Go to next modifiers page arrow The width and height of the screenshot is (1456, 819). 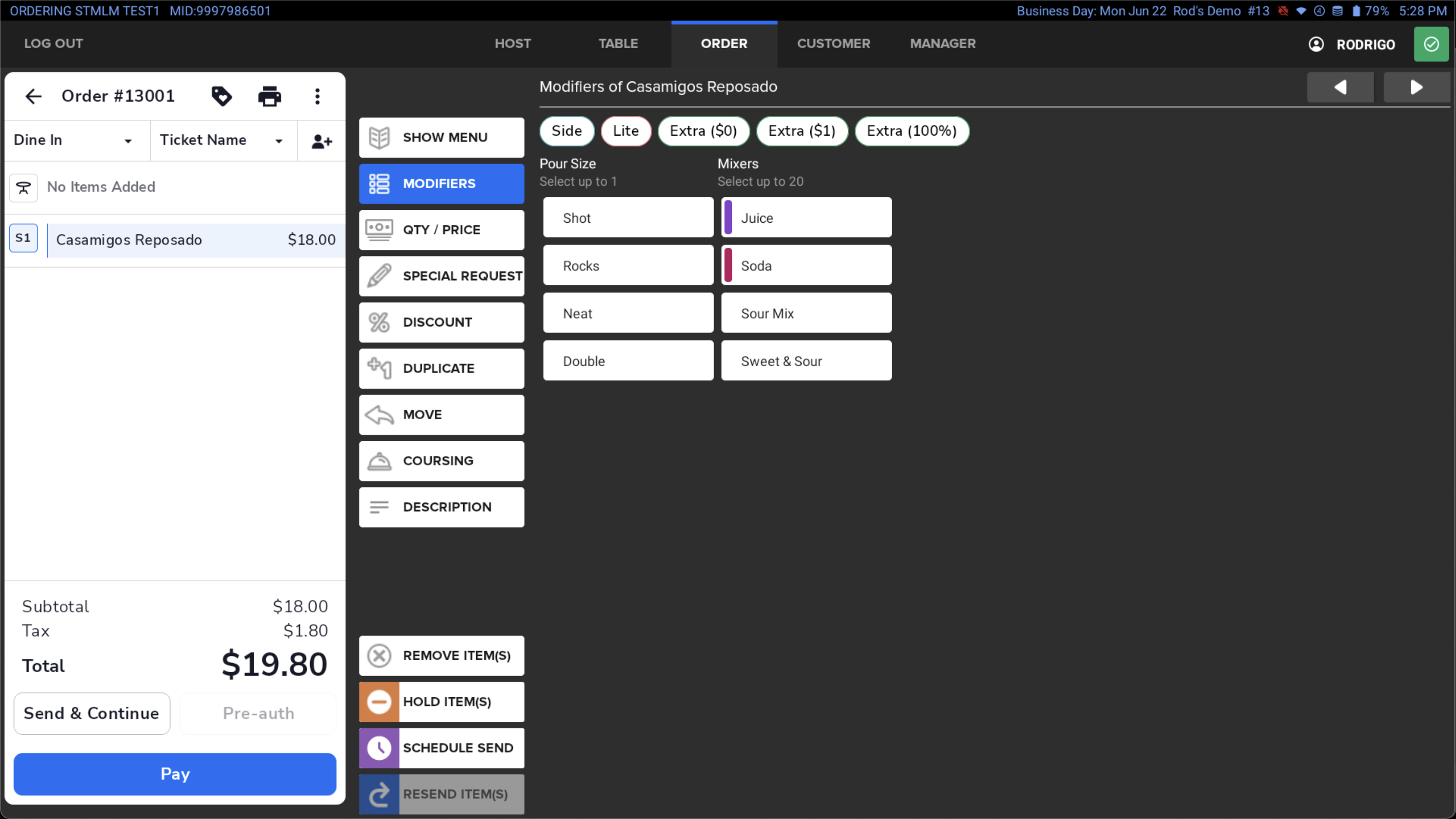pos(1417,87)
